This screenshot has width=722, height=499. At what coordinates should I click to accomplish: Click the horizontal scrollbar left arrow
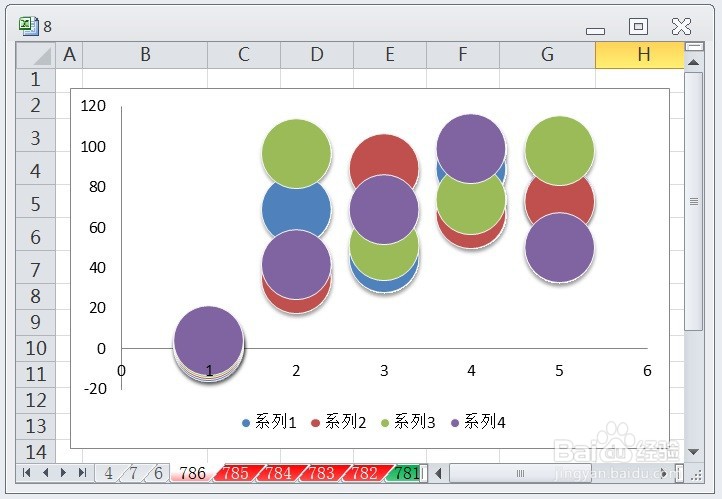438,473
